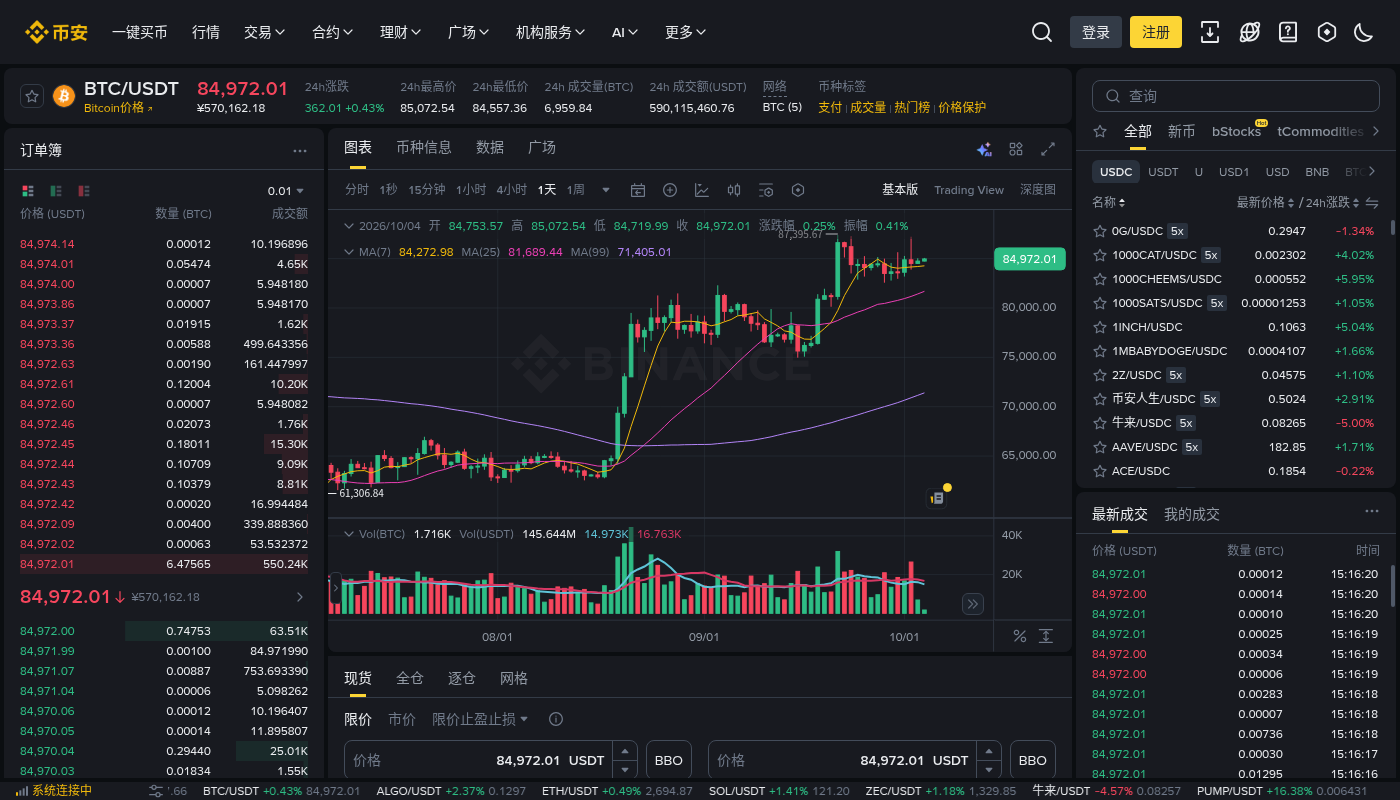Image resolution: width=1400 pixels, height=800 pixels.
Task: Change candlestick style icon
Action: pyautogui.click(x=734, y=190)
